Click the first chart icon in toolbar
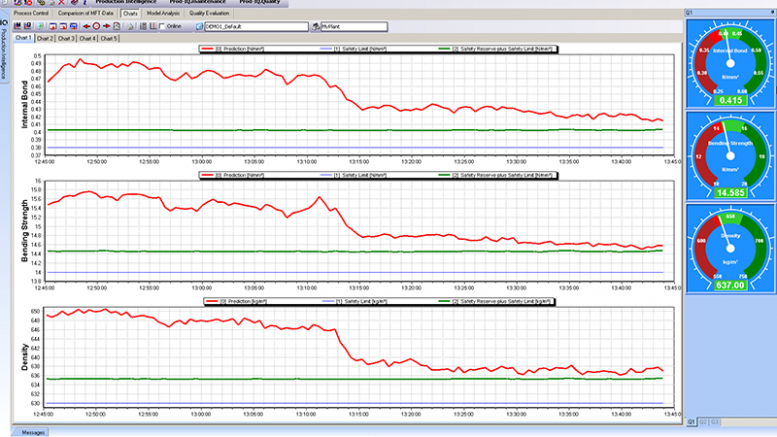777x437 pixels. click(x=17, y=26)
